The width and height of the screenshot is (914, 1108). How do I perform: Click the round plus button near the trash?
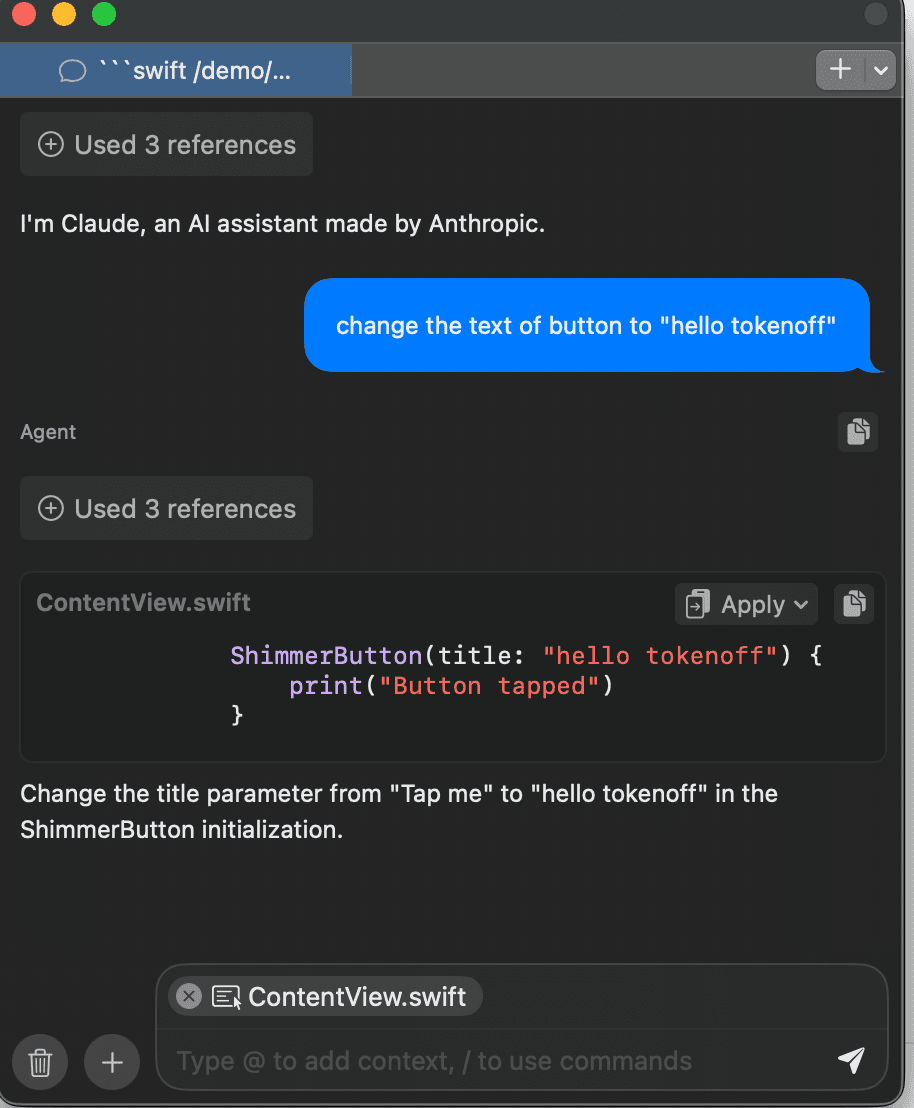click(x=112, y=1061)
